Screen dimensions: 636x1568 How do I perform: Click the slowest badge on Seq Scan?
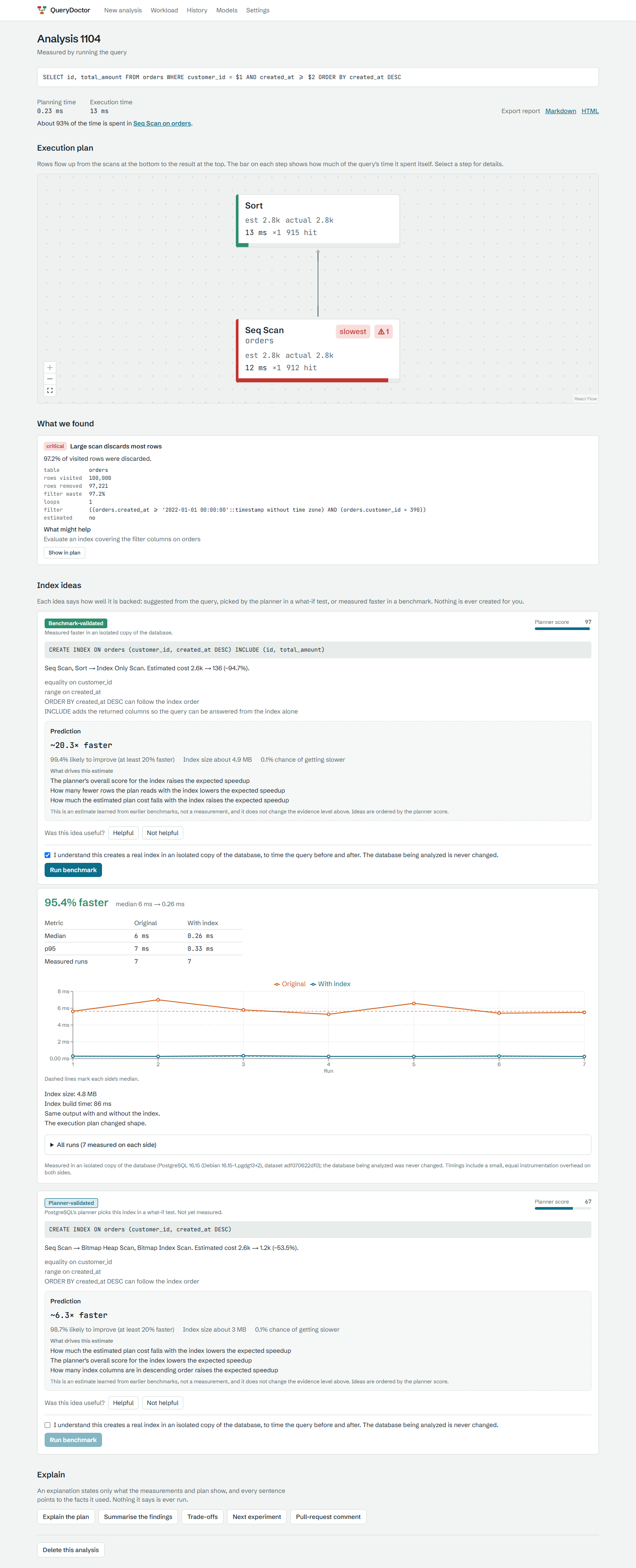[x=353, y=332]
